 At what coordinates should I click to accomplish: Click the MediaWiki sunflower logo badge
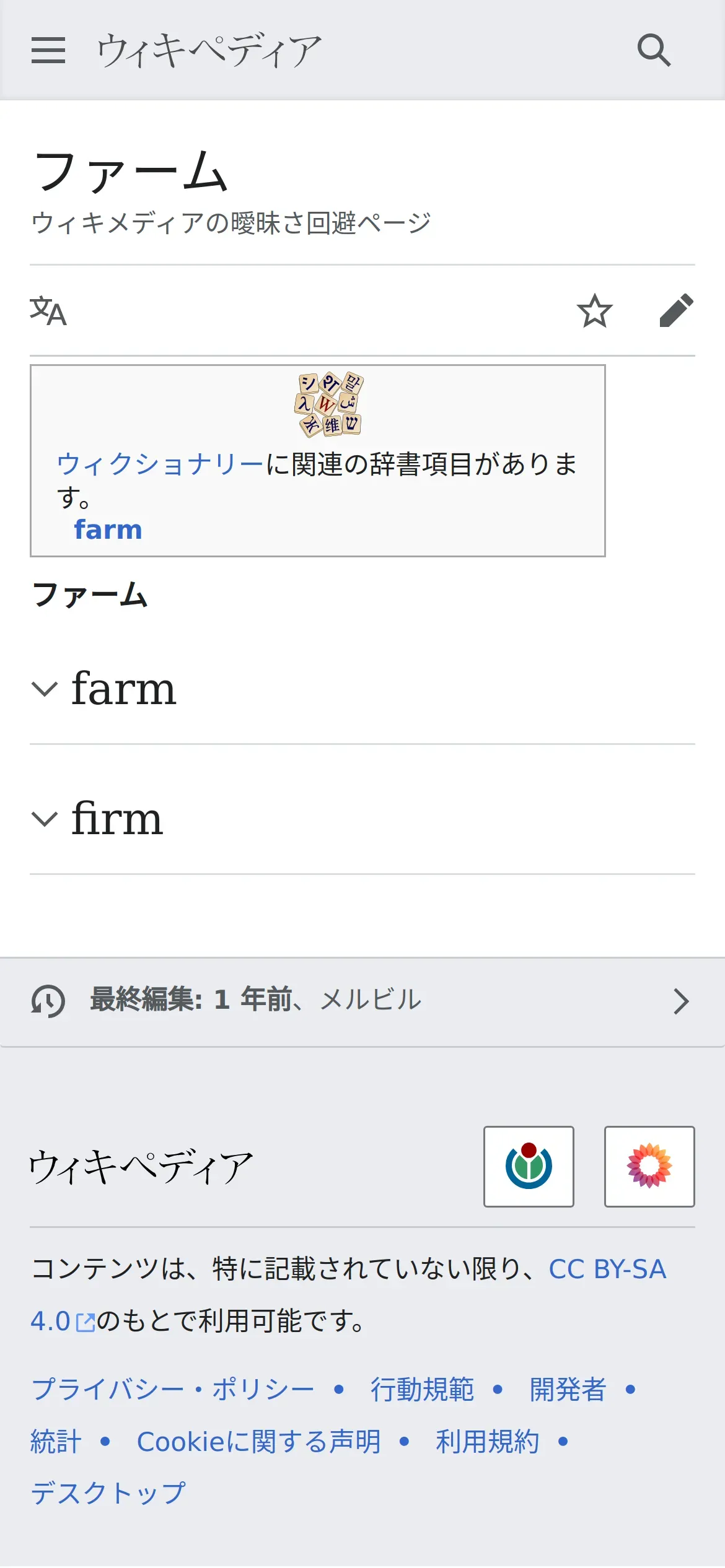coord(649,1166)
